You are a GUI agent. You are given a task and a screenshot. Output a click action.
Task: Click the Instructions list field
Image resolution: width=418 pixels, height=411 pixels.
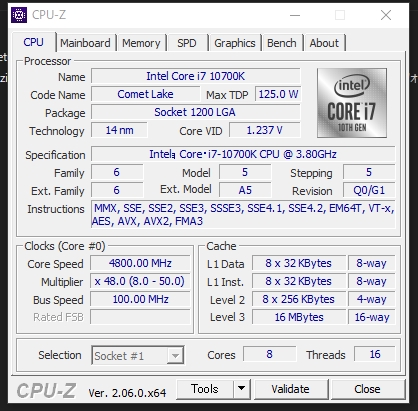pos(243,215)
